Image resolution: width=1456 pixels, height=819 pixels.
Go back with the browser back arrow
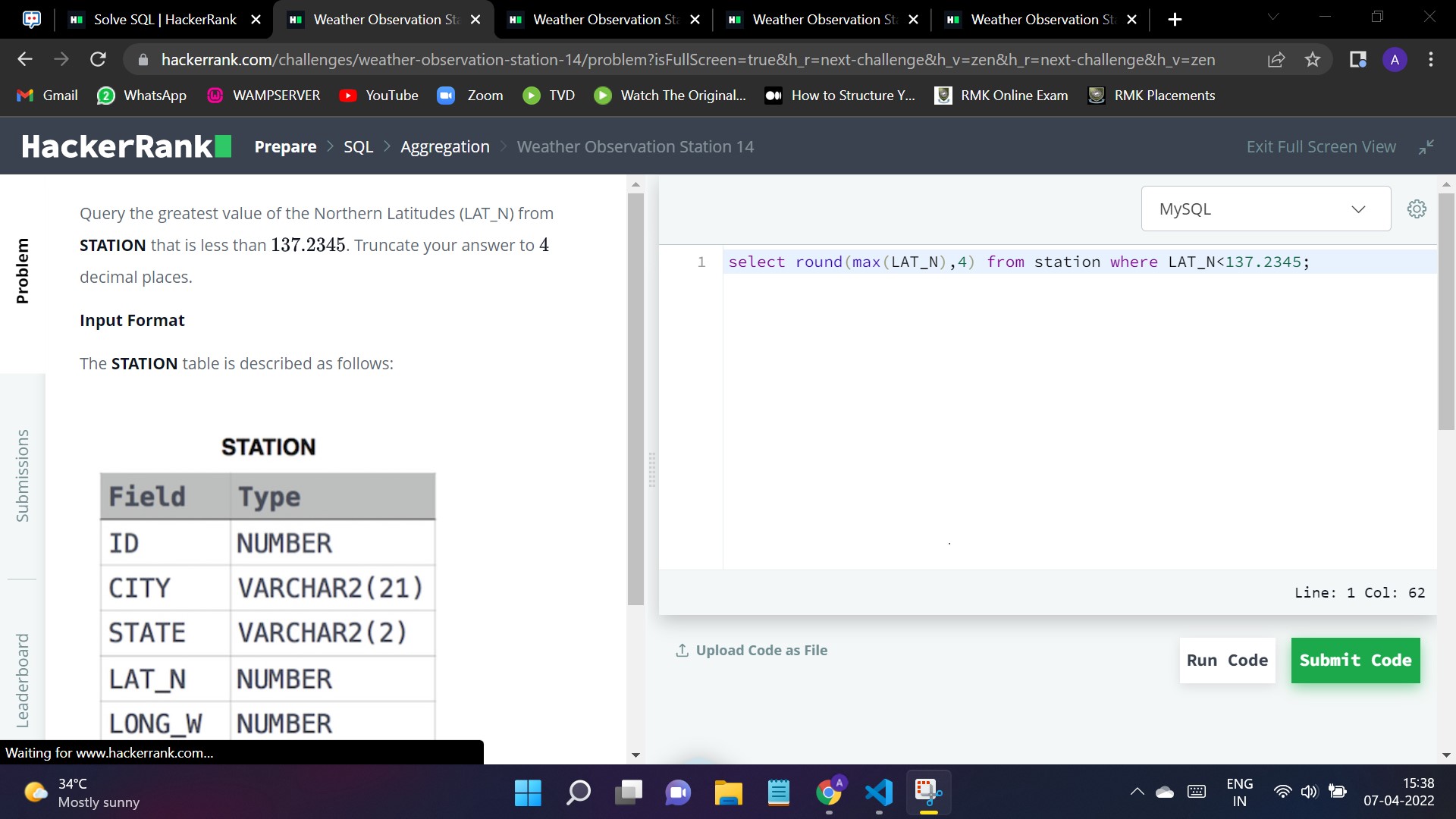(x=25, y=59)
